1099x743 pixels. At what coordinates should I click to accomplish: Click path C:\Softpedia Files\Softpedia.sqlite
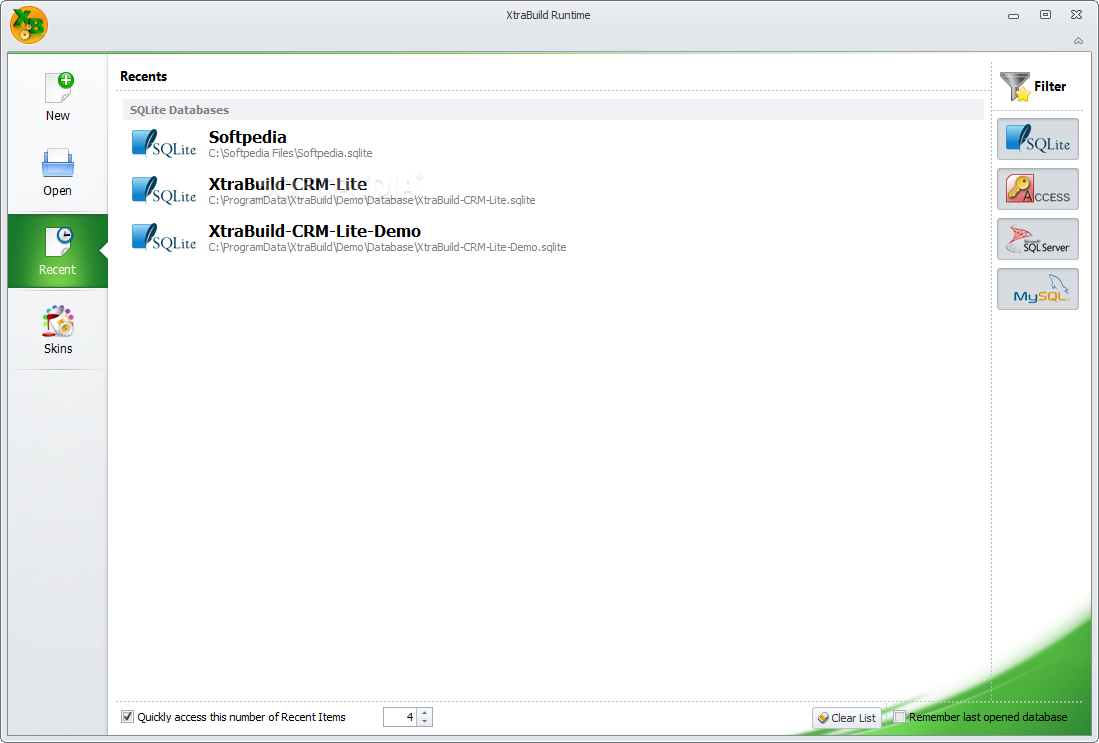[x=290, y=154]
